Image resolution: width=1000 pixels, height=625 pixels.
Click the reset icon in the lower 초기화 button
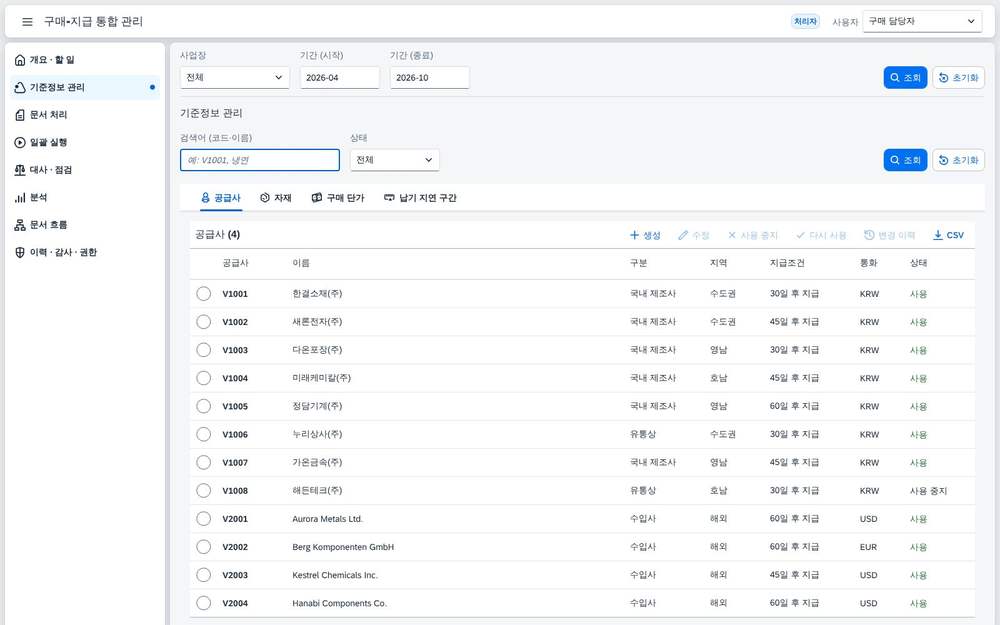(x=943, y=160)
